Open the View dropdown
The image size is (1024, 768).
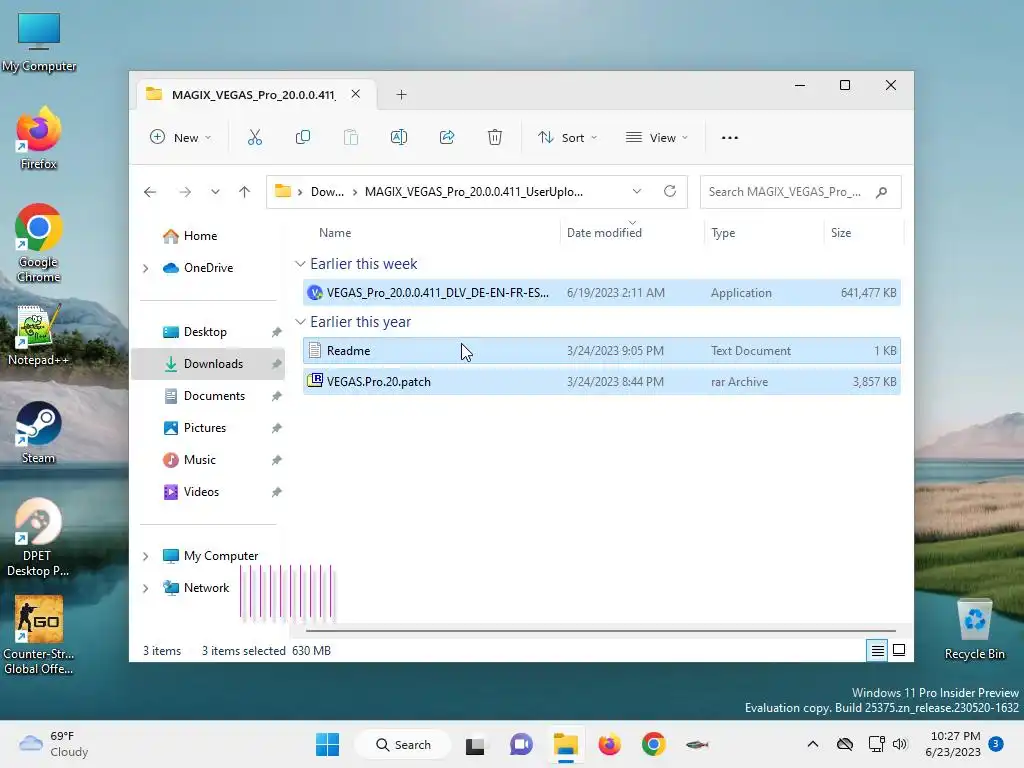click(x=657, y=138)
